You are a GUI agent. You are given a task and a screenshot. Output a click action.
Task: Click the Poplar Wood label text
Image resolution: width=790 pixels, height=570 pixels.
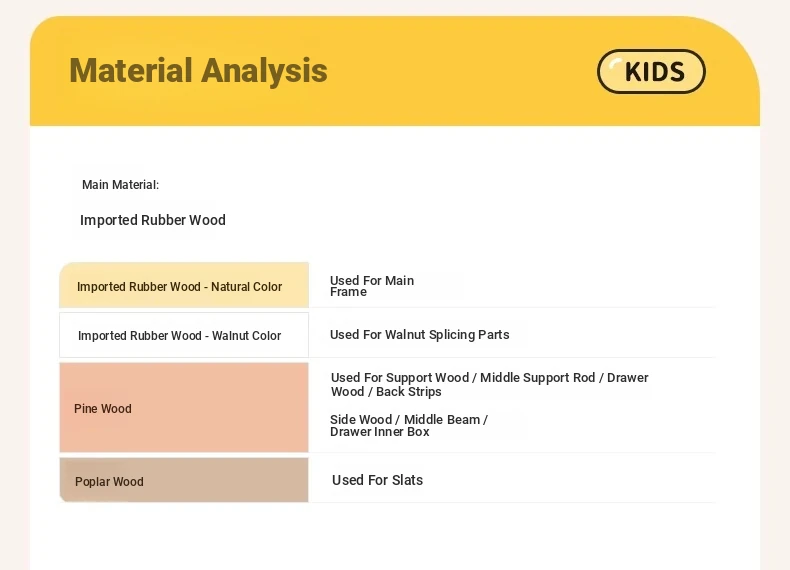click(109, 482)
